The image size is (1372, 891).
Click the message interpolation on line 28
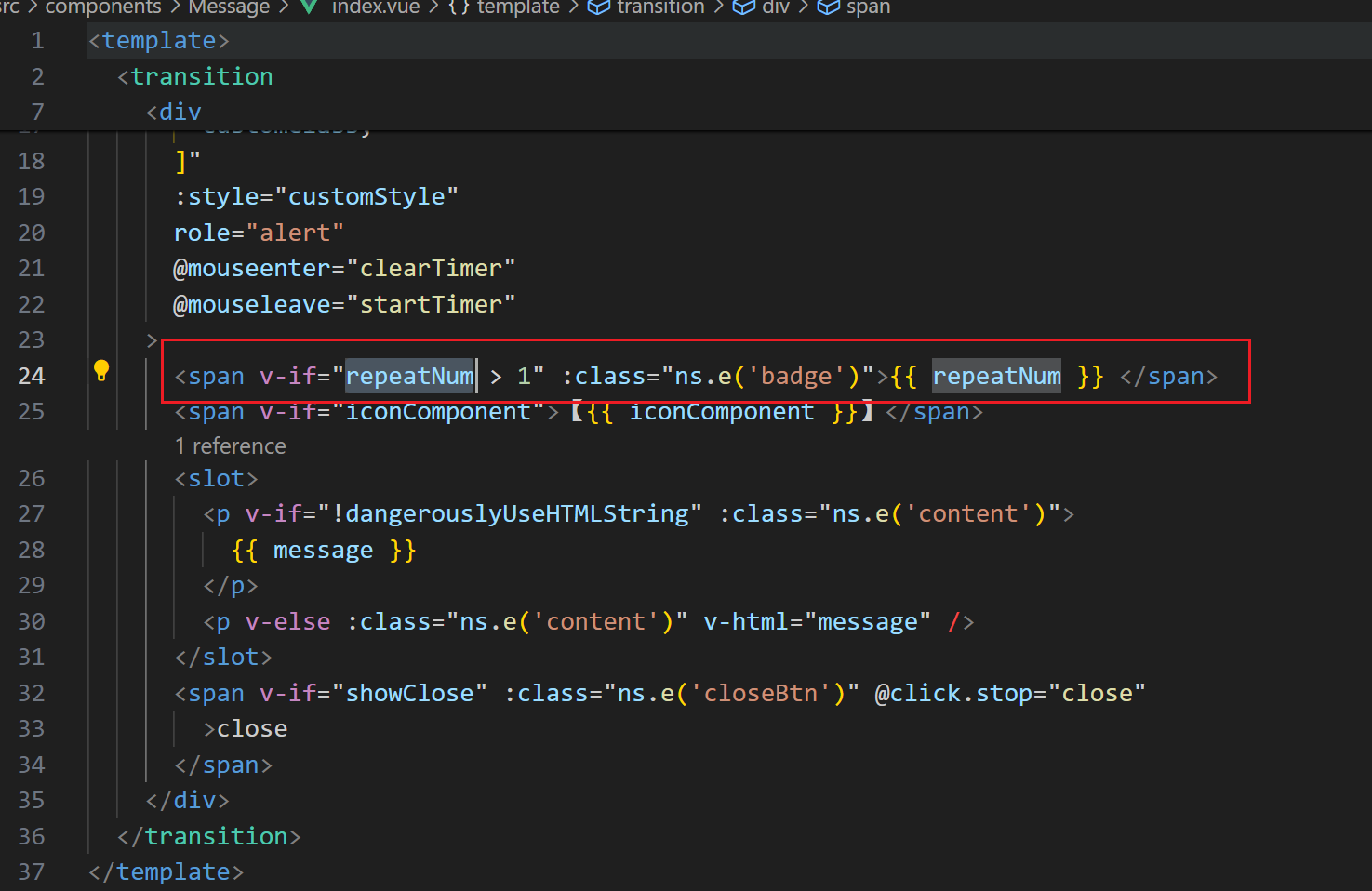[x=323, y=549]
